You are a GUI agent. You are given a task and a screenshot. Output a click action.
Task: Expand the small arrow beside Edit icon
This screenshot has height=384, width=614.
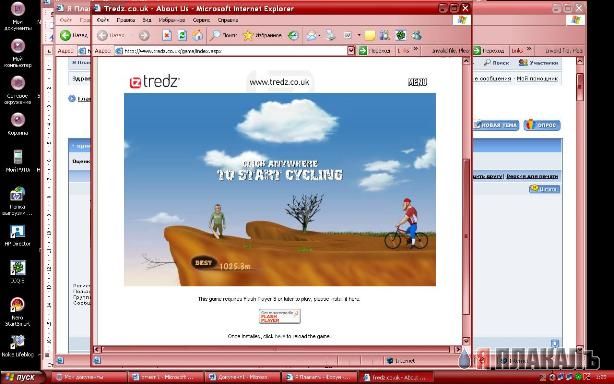359,36
